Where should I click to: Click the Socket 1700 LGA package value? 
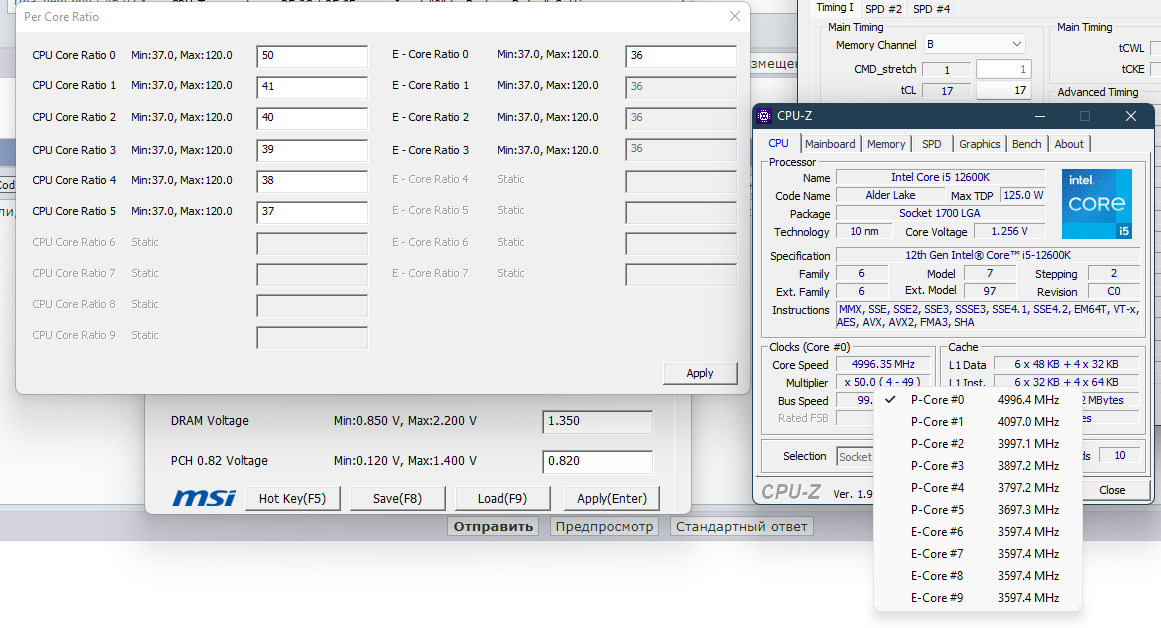[x=940, y=213]
